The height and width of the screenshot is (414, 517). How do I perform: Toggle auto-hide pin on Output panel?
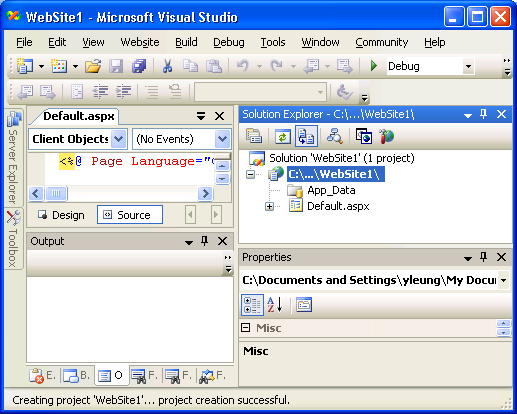tap(205, 241)
